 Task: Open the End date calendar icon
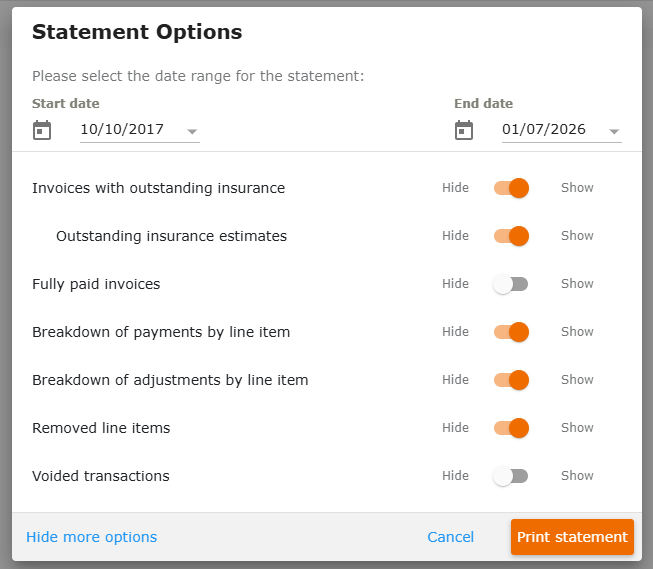(464, 130)
